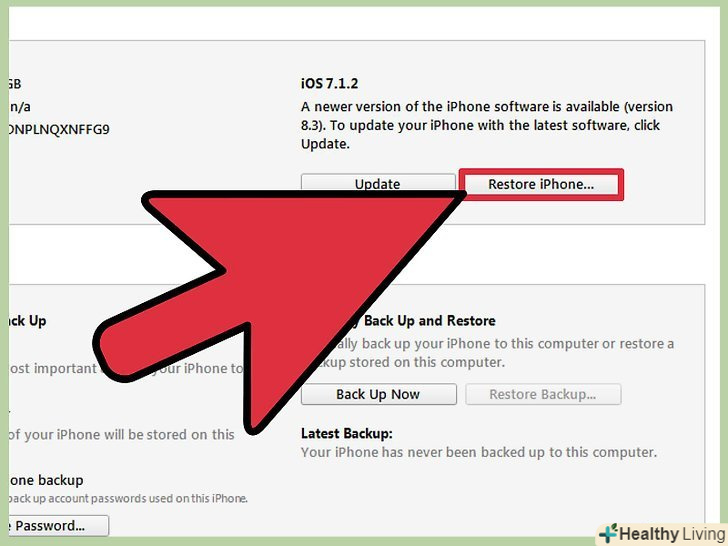This screenshot has width=728, height=546.
Task: Click the GB capacity value
Action: click(15, 84)
